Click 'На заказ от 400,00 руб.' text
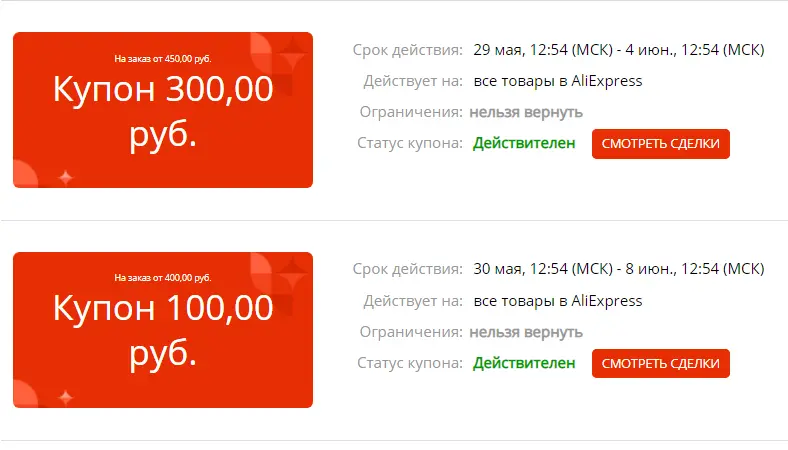Viewport: 788px width, 450px height. [x=163, y=278]
